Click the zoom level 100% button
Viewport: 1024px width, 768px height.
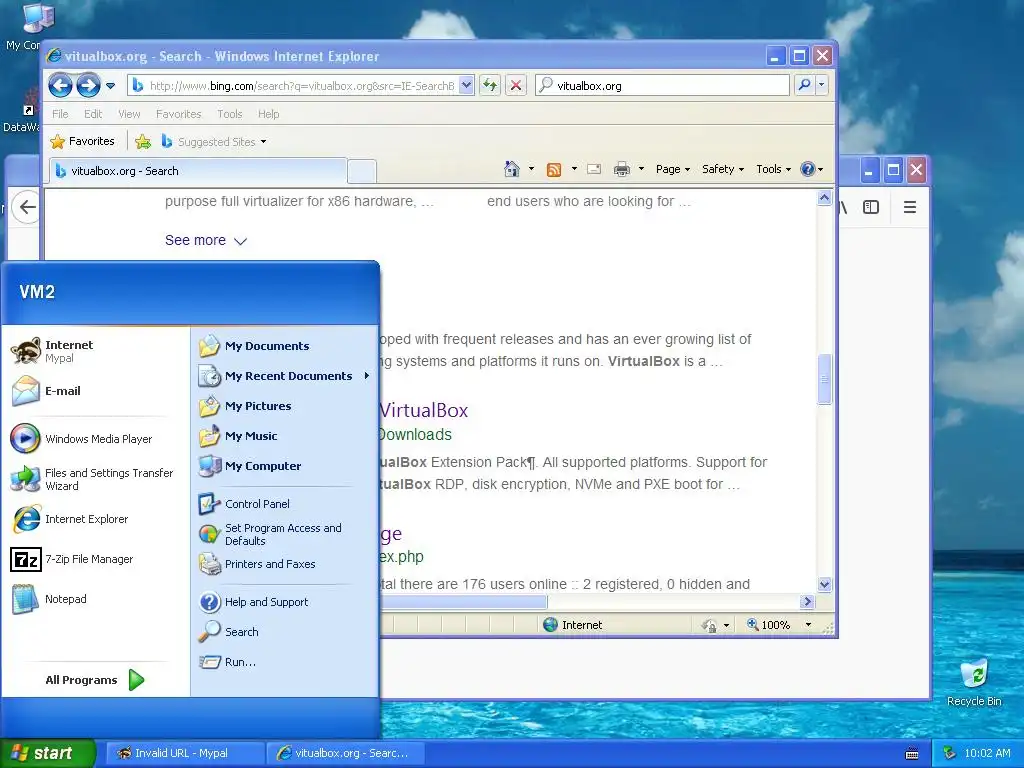[769, 625]
